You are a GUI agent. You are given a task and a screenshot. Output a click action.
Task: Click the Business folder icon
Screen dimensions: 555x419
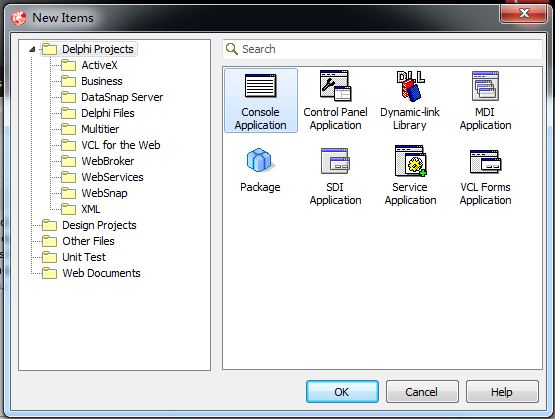[68, 81]
